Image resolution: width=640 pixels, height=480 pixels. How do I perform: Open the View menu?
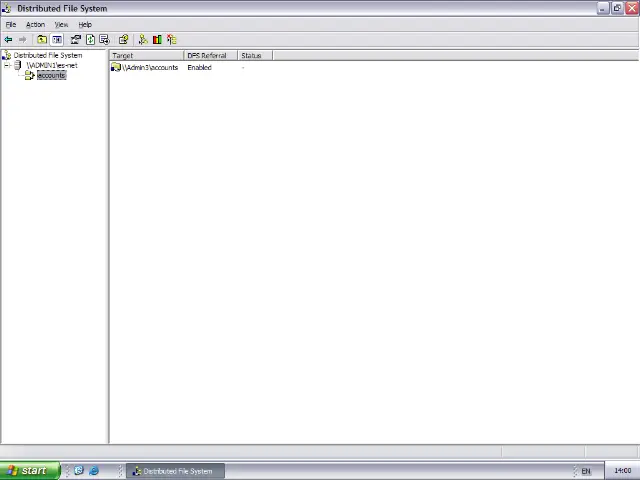(x=61, y=24)
